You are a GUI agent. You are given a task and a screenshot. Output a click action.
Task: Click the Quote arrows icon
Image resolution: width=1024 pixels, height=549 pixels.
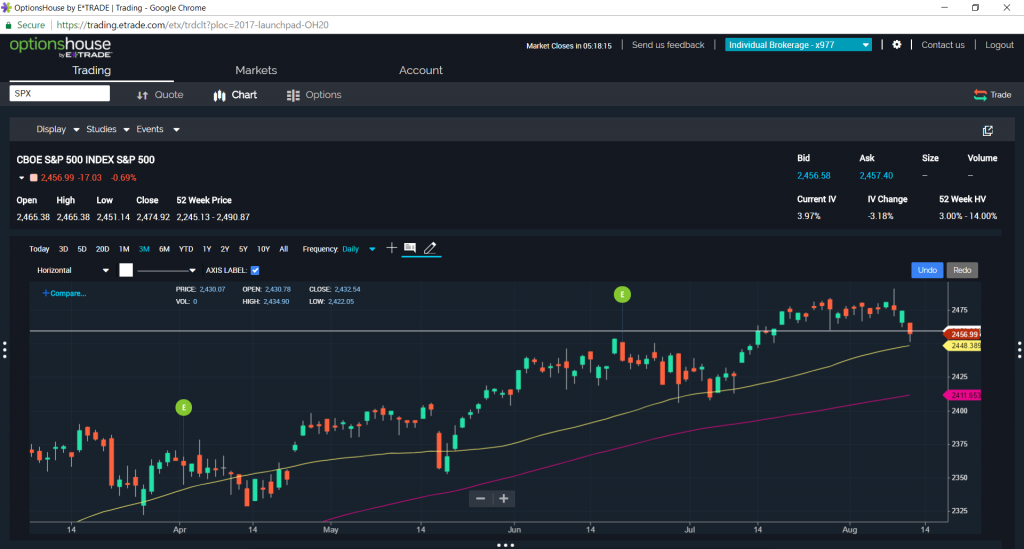coord(142,95)
